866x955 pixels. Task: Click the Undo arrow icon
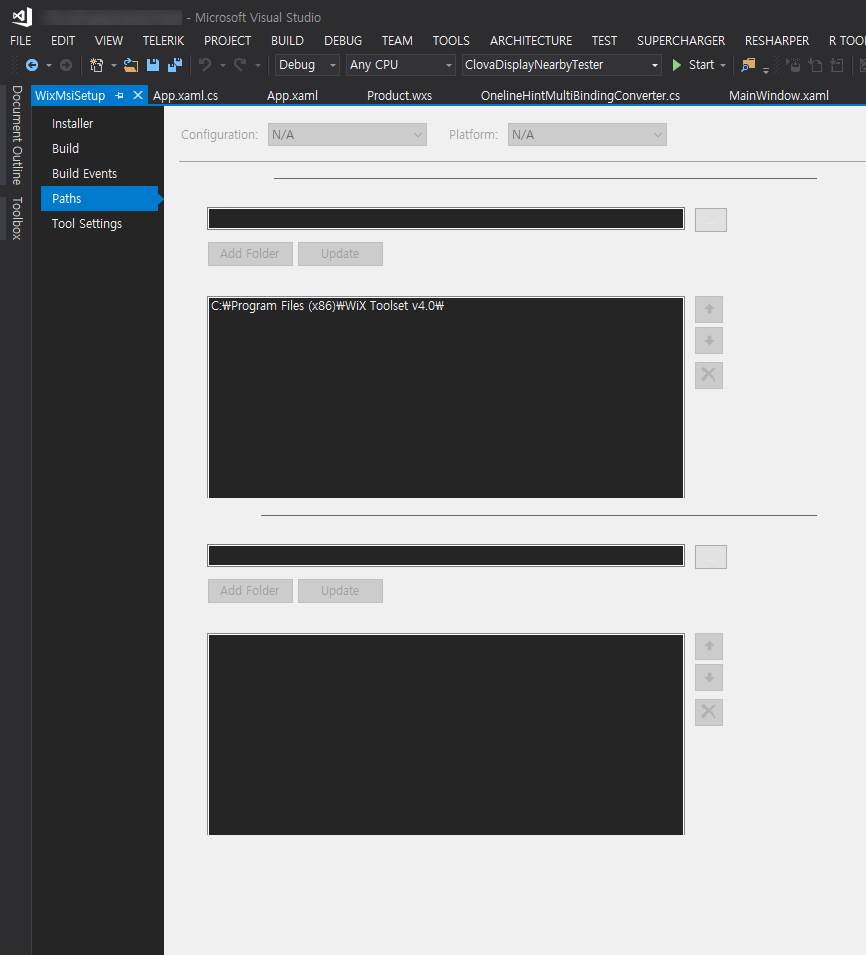click(x=205, y=65)
